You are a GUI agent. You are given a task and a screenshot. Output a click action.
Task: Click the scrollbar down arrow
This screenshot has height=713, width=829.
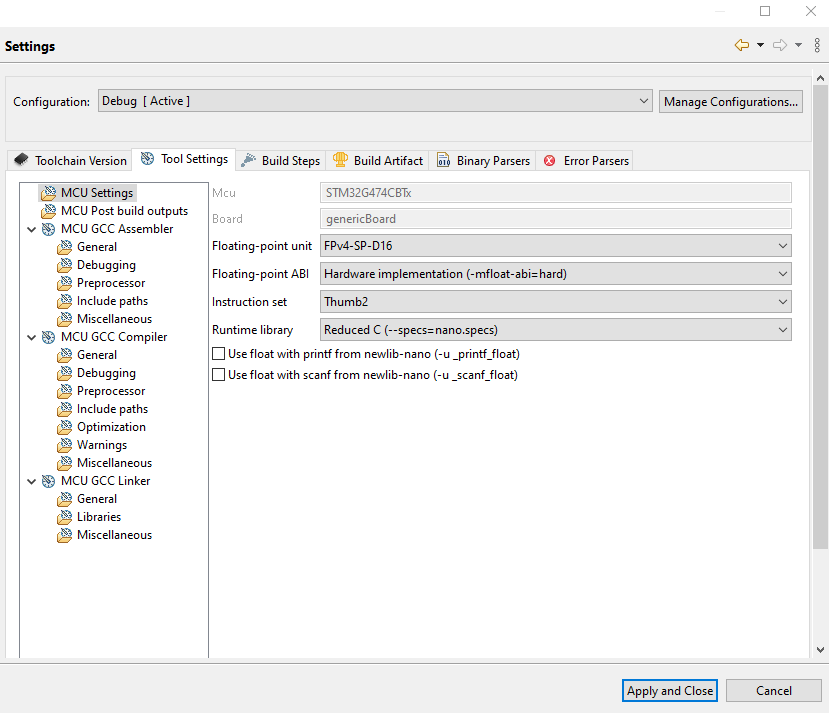(x=820, y=650)
